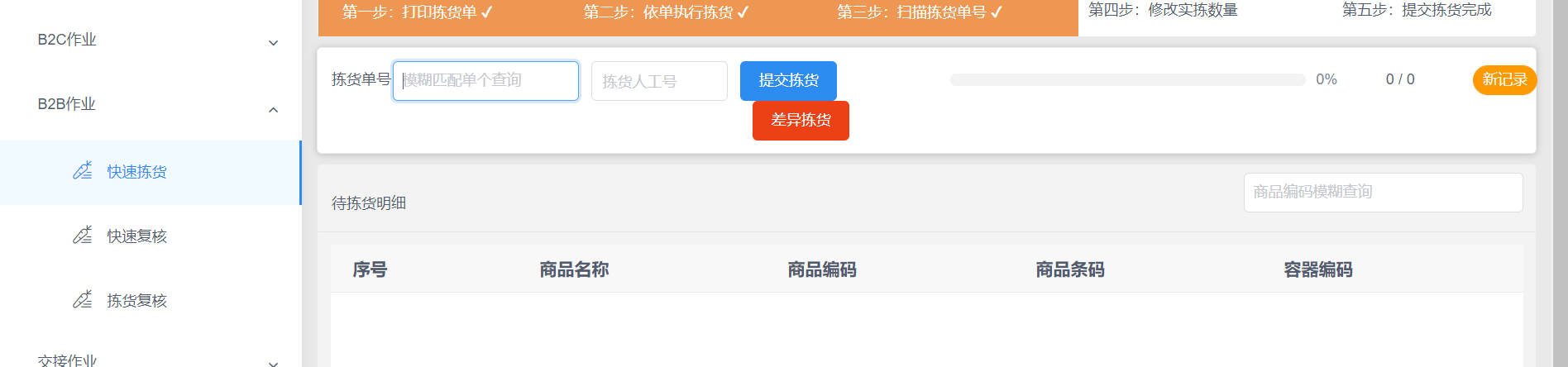Screen dimensions: 1568x367
Task: Click the red 差异拣货 button
Action: pyautogui.click(x=801, y=120)
